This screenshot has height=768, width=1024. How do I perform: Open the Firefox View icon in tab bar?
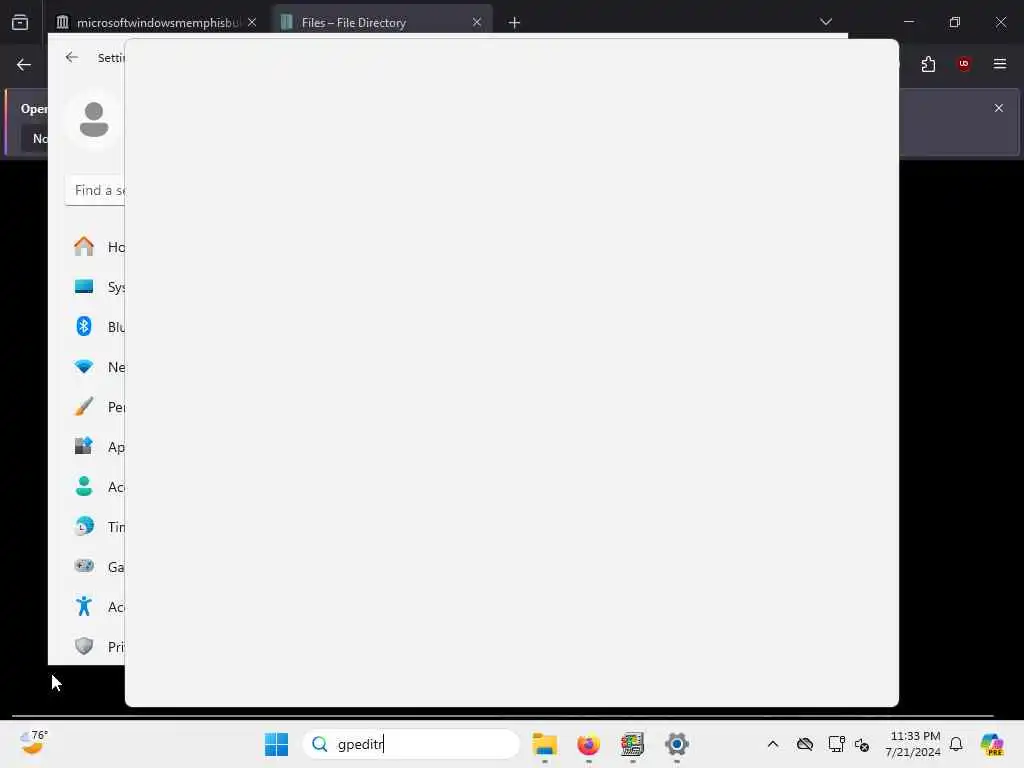tap(20, 23)
